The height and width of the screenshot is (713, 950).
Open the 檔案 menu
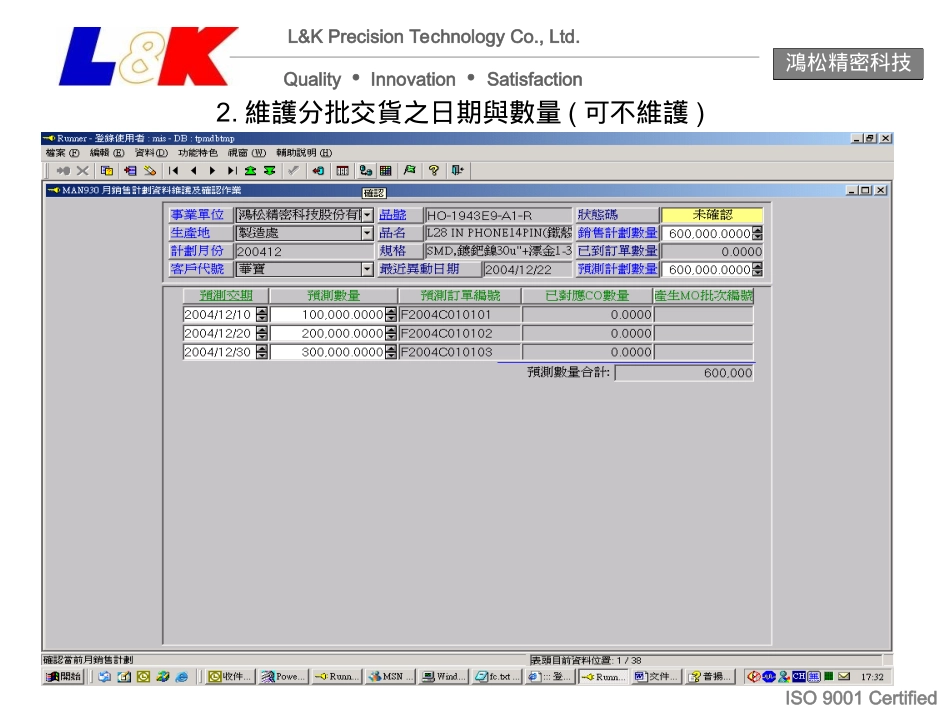(x=55, y=153)
